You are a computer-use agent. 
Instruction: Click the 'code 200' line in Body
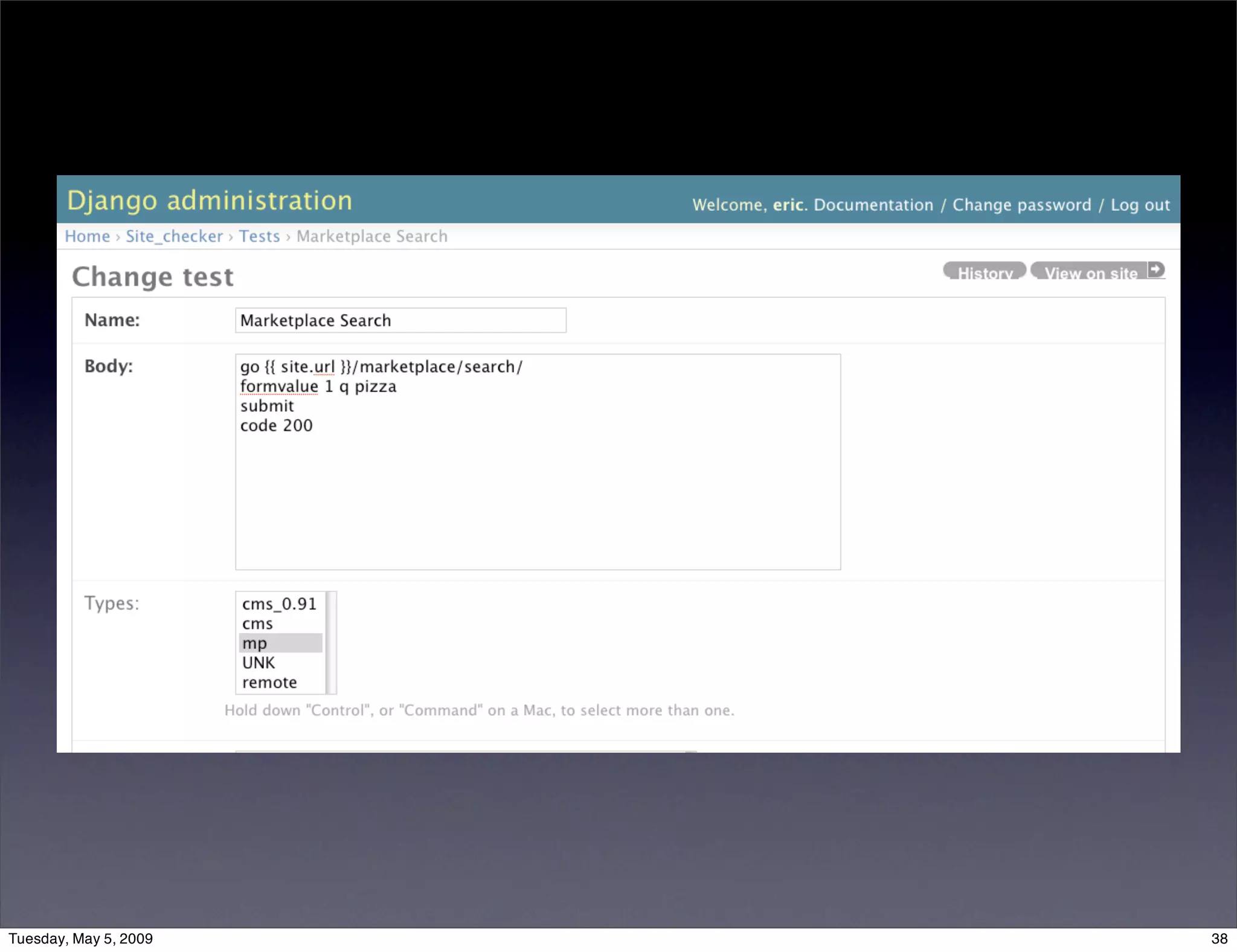276,425
